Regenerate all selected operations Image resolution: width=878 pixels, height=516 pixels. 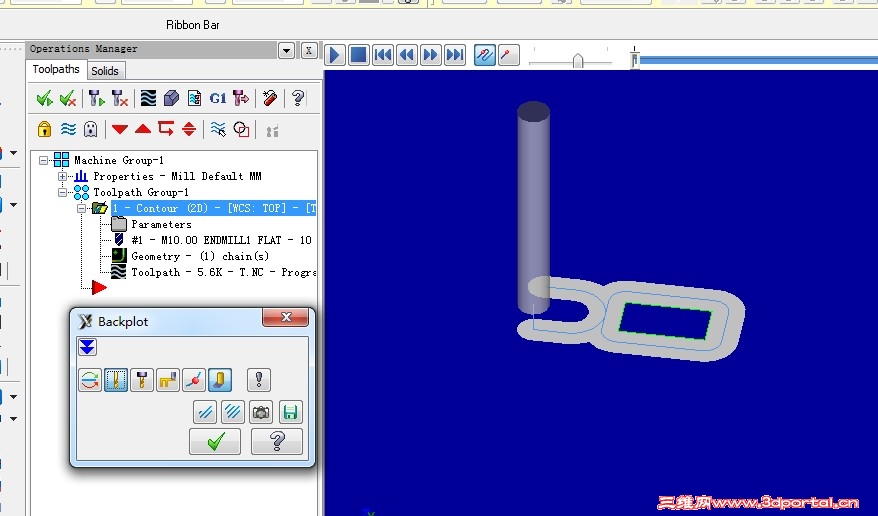pos(96,98)
